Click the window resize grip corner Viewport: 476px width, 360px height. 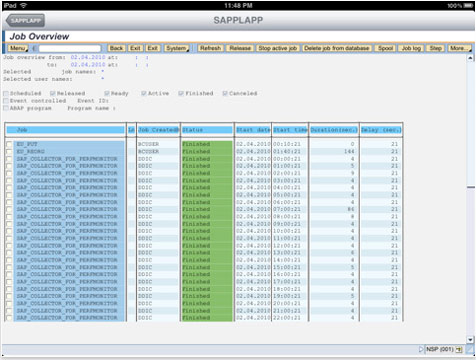pos(470,349)
